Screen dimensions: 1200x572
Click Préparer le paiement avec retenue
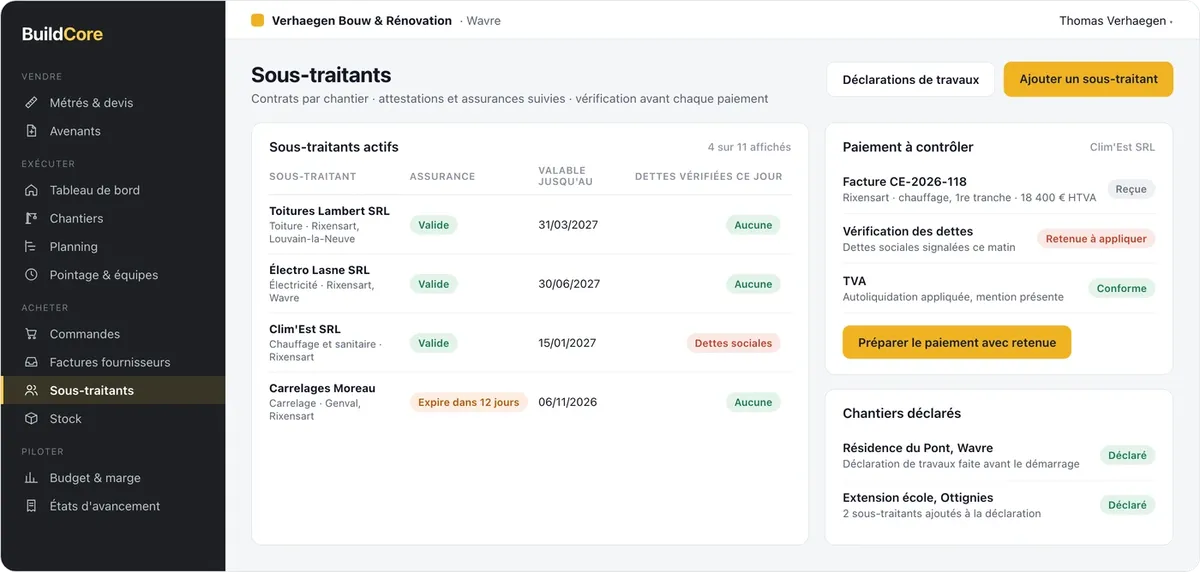click(956, 342)
